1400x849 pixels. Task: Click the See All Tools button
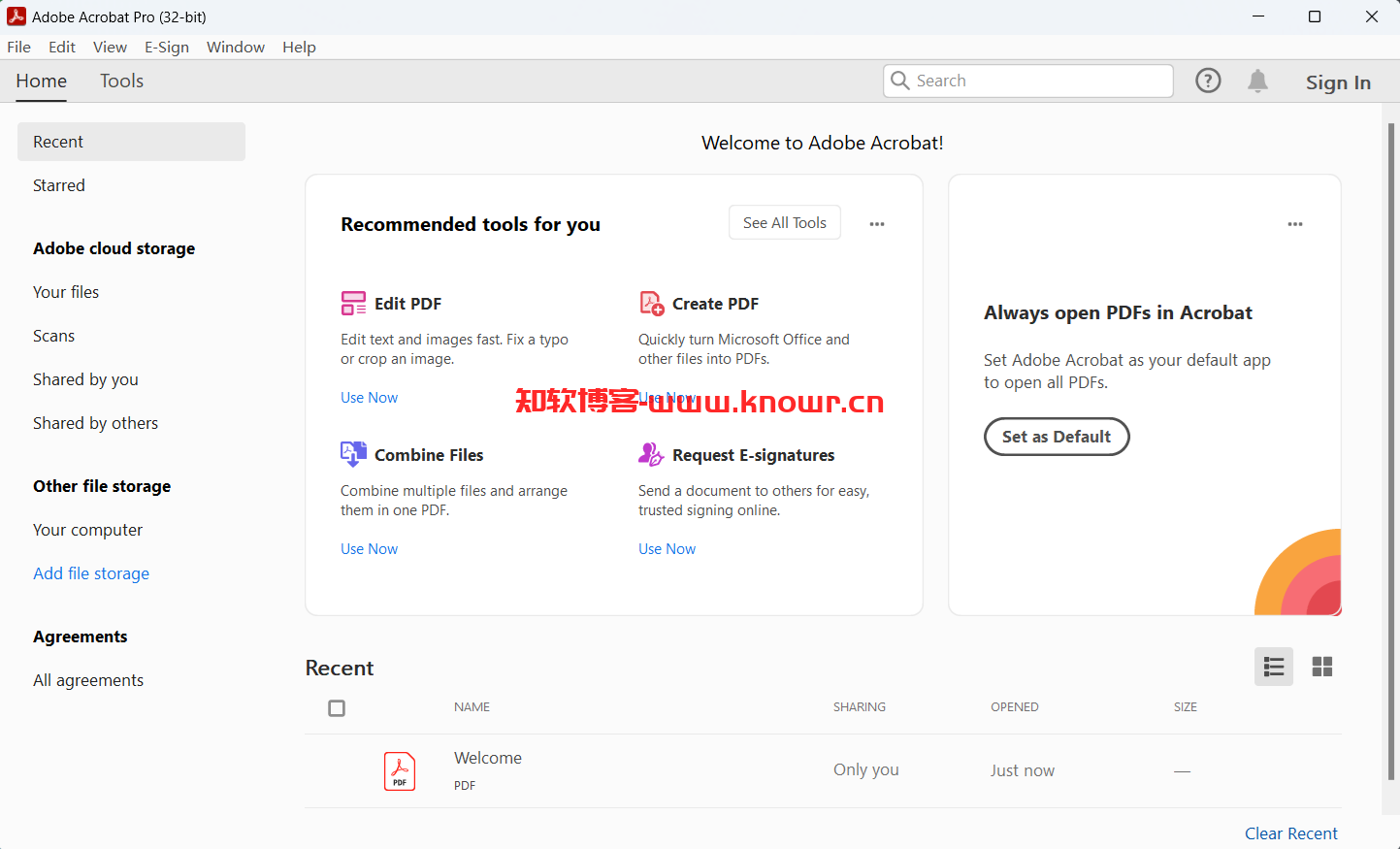pos(785,222)
